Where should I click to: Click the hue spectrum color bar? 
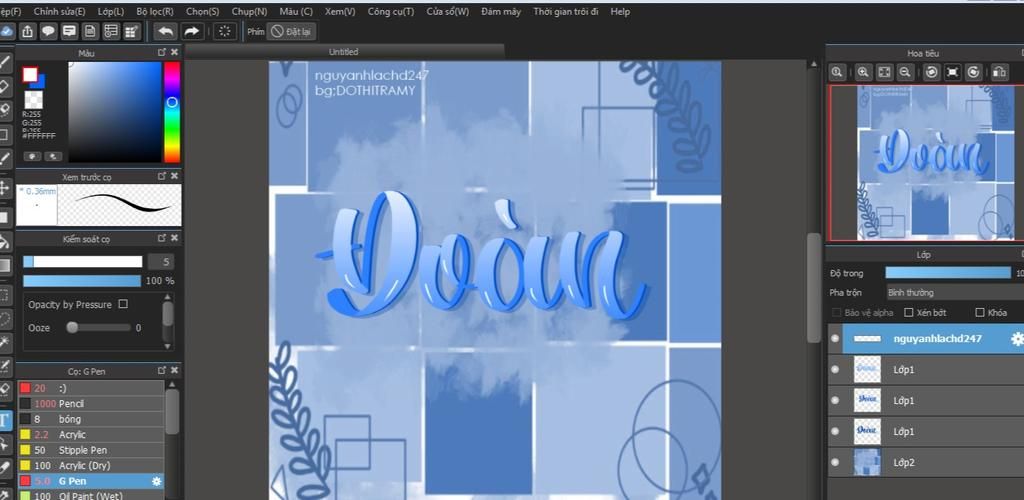click(172, 112)
